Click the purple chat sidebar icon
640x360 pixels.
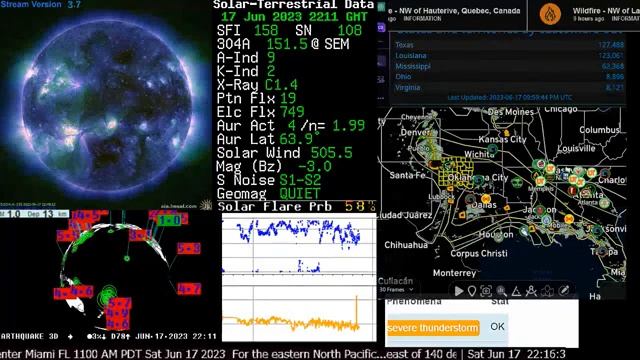point(381,27)
